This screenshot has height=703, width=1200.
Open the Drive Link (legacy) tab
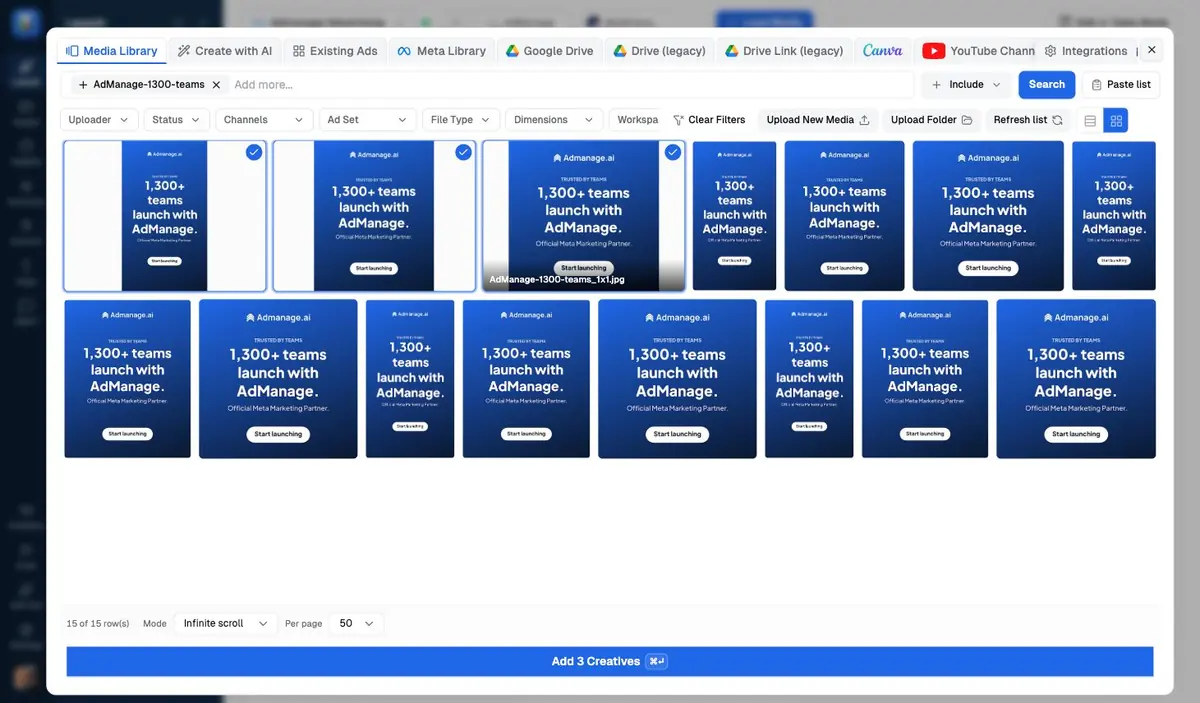(x=785, y=51)
